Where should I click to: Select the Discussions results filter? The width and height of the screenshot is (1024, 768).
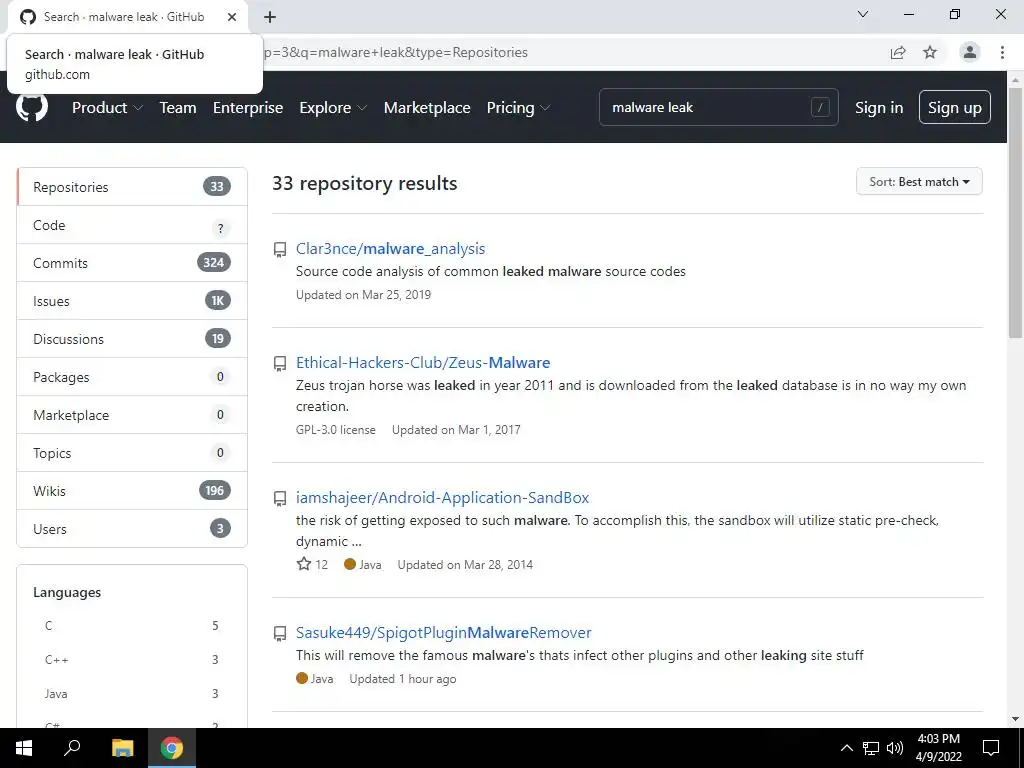coord(132,338)
